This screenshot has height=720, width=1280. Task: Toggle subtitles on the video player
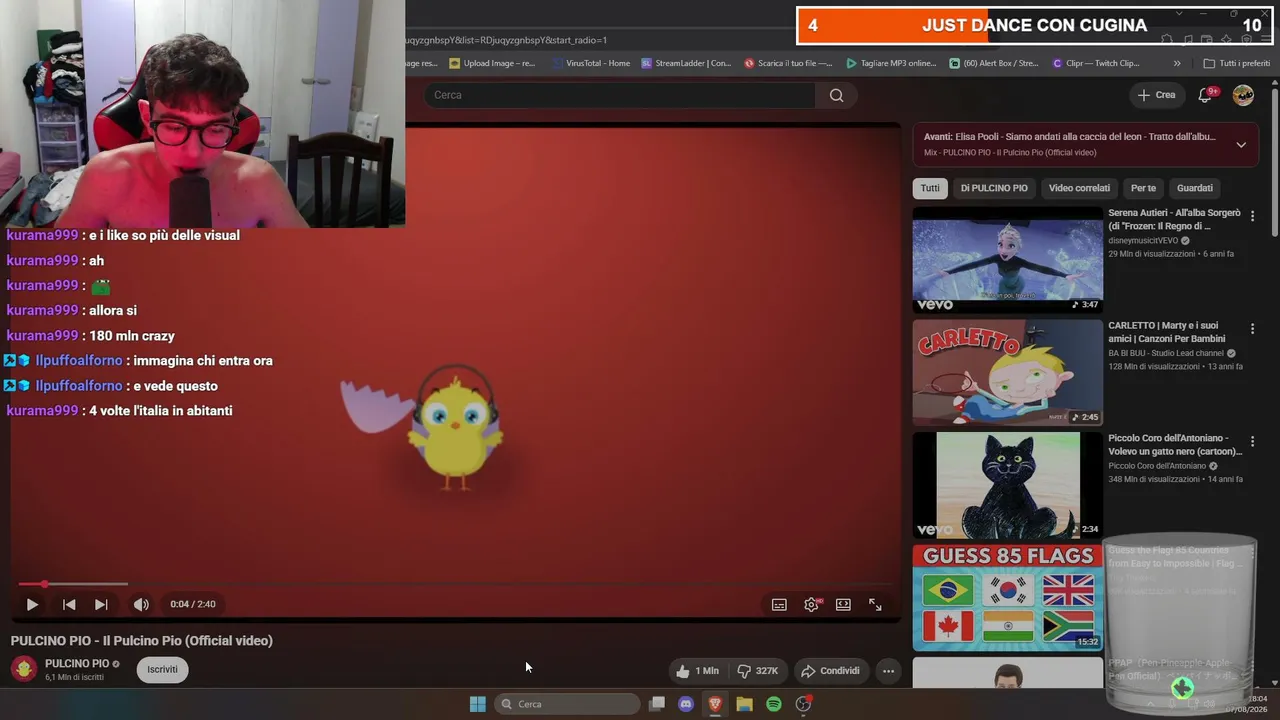tap(779, 604)
